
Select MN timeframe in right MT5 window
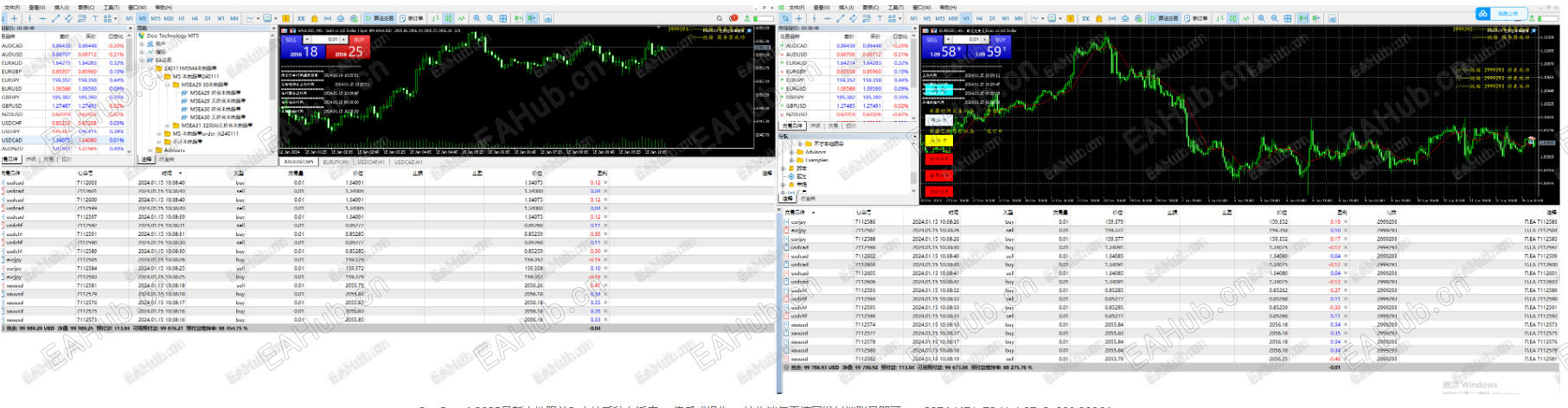click(x=1019, y=18)
